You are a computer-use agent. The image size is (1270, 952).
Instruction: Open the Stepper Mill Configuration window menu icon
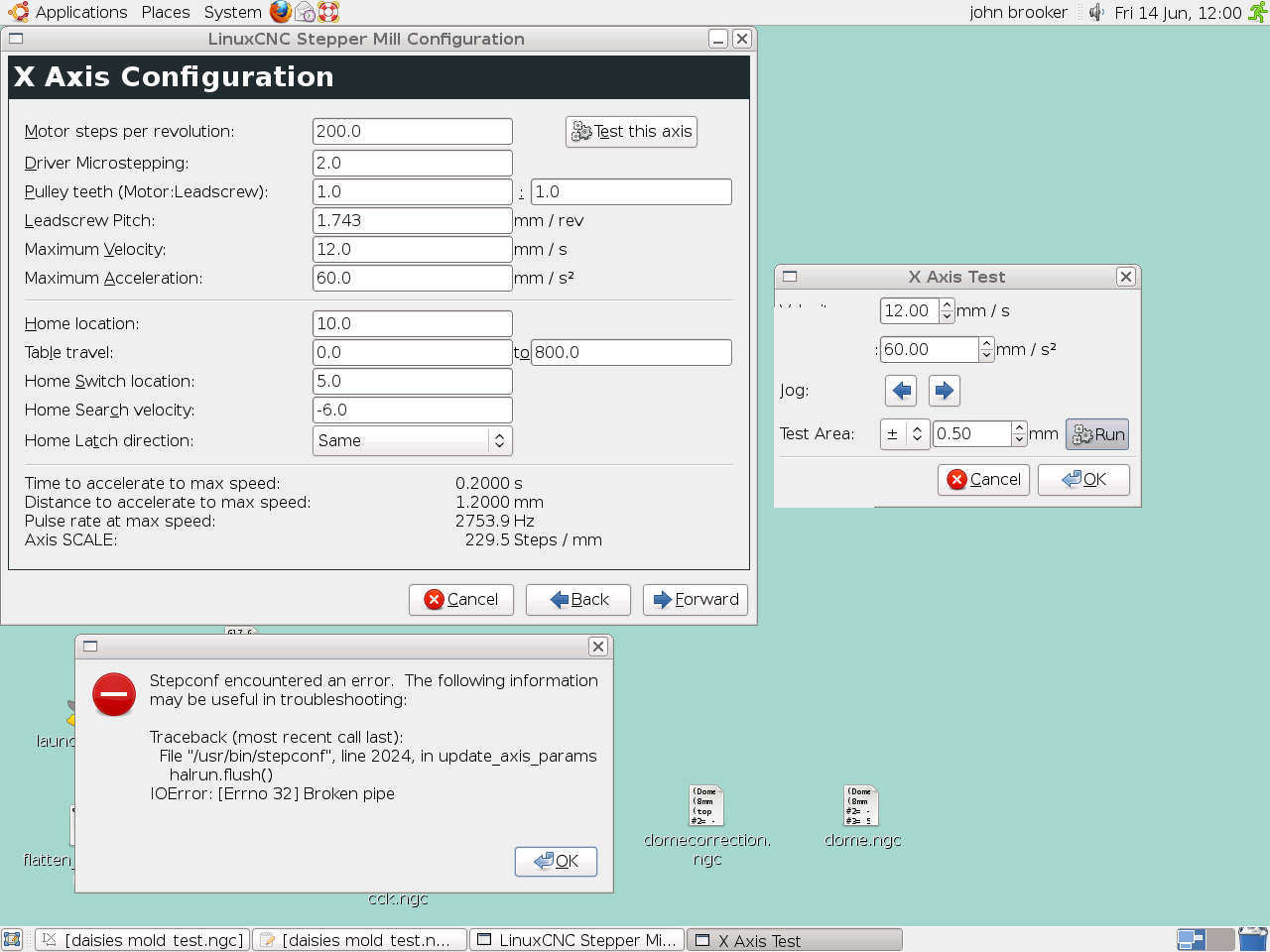tap(15, 39)
